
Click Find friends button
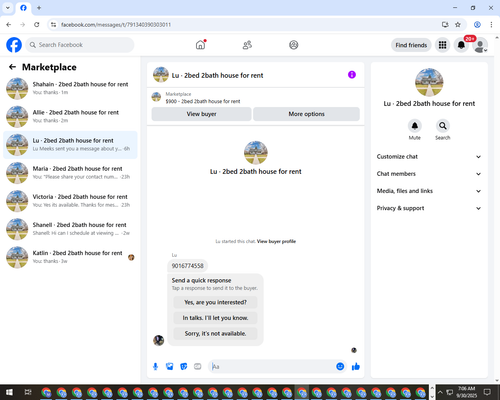pyautogui.click(x=411, y=45)
